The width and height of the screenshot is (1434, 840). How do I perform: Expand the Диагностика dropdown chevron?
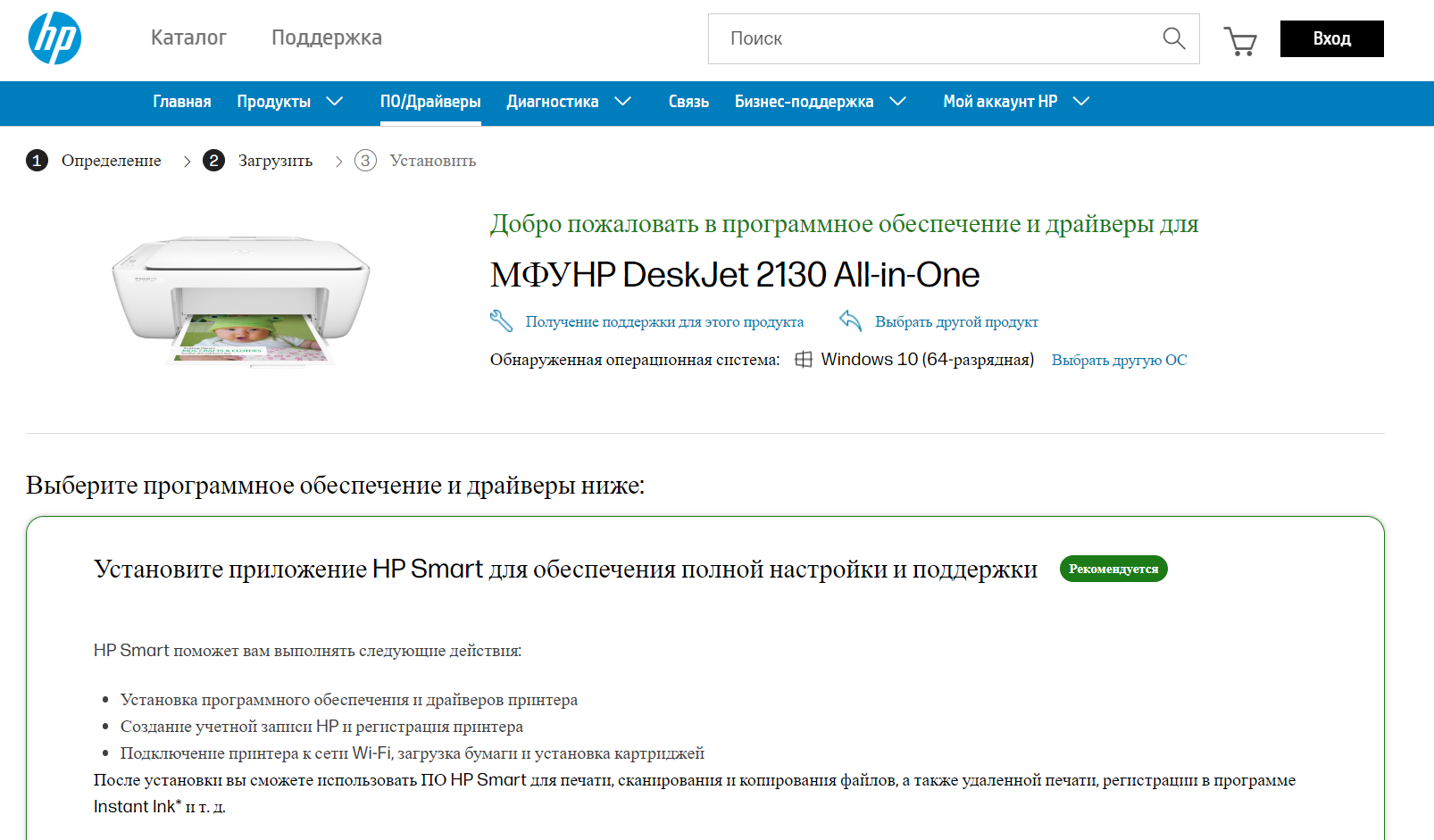pos(623,102)
